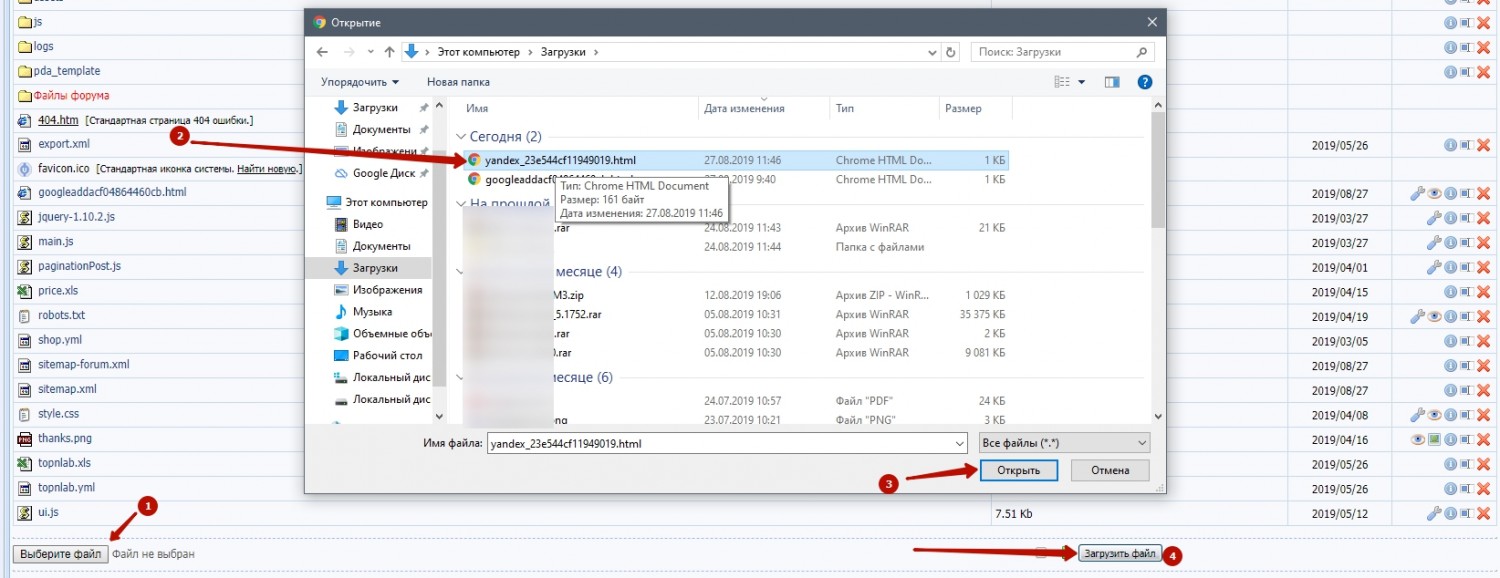Click the Загрузить файл button
The height and width of the screenshot is (578, 1500).
1120,553
